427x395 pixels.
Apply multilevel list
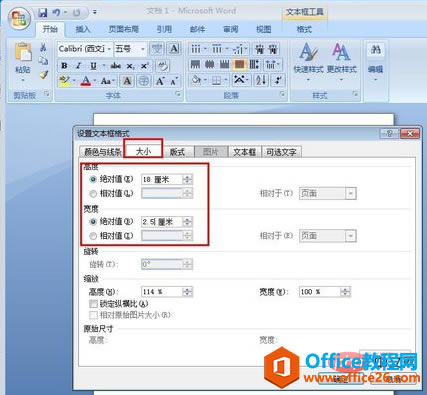click(238, 49)
